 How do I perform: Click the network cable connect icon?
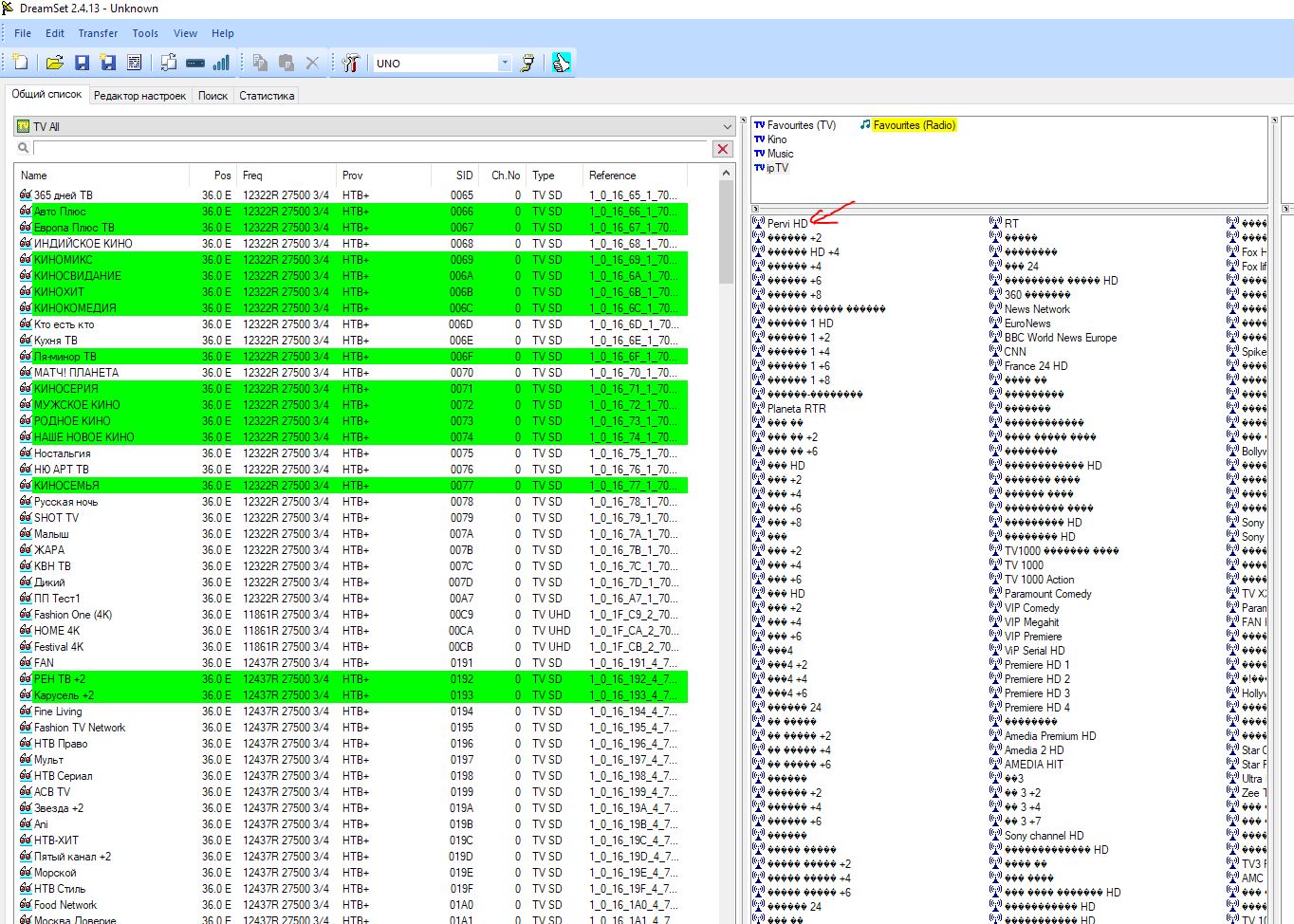pyautogui.click(x=527, y=63)
